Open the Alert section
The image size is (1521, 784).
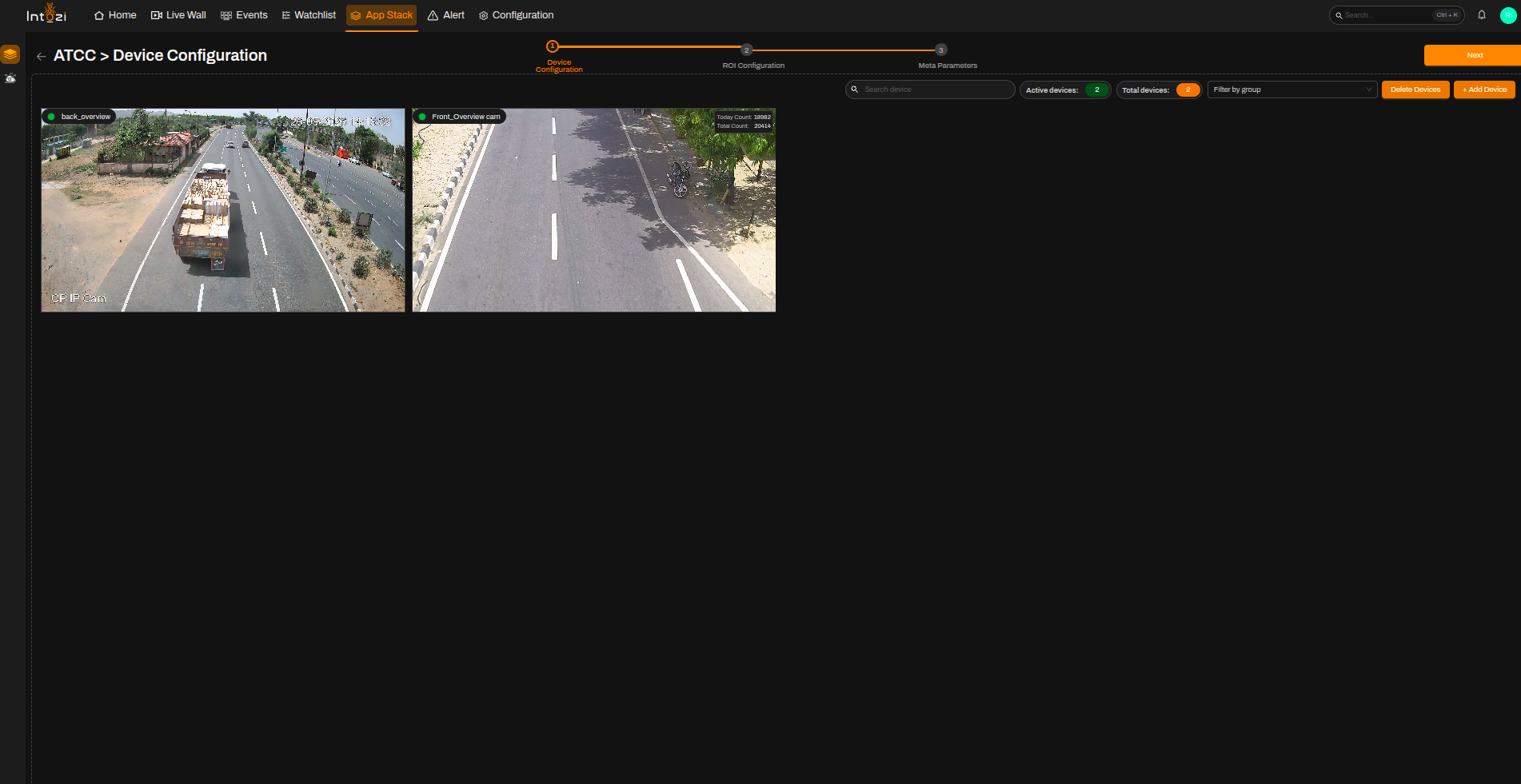point(446,15)
